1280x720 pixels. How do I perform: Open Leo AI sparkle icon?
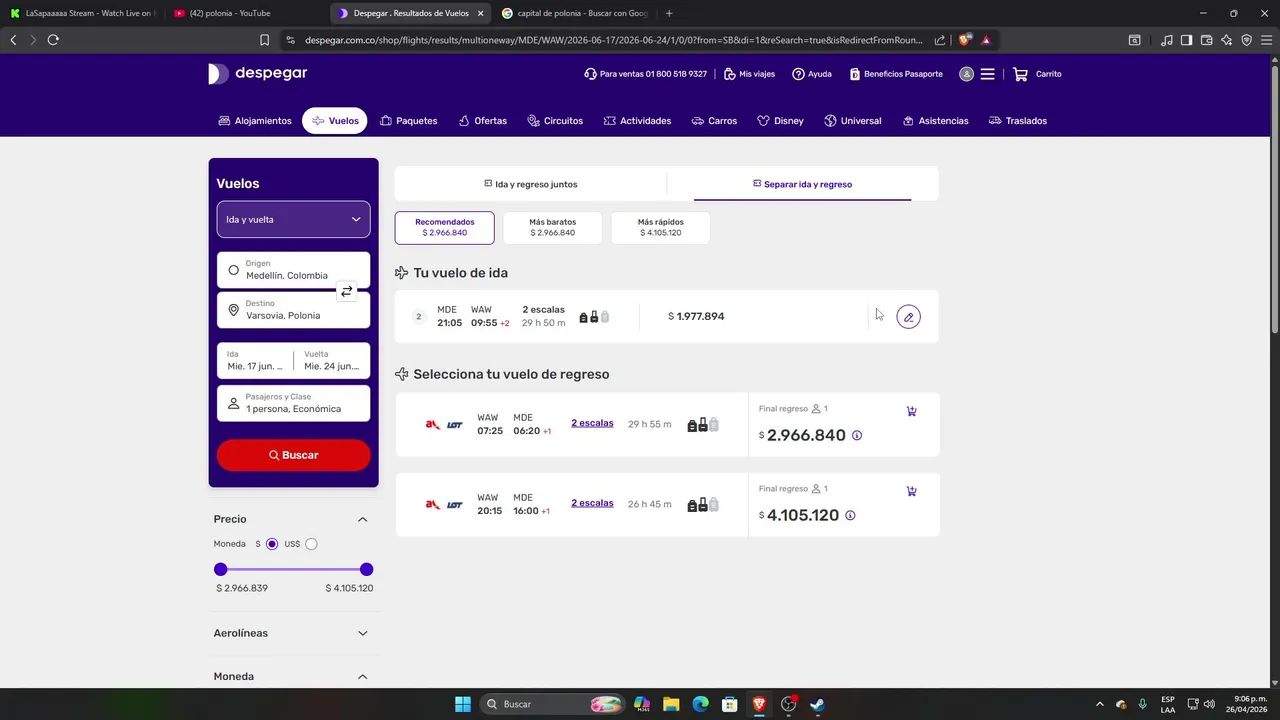coord(1226,40)
